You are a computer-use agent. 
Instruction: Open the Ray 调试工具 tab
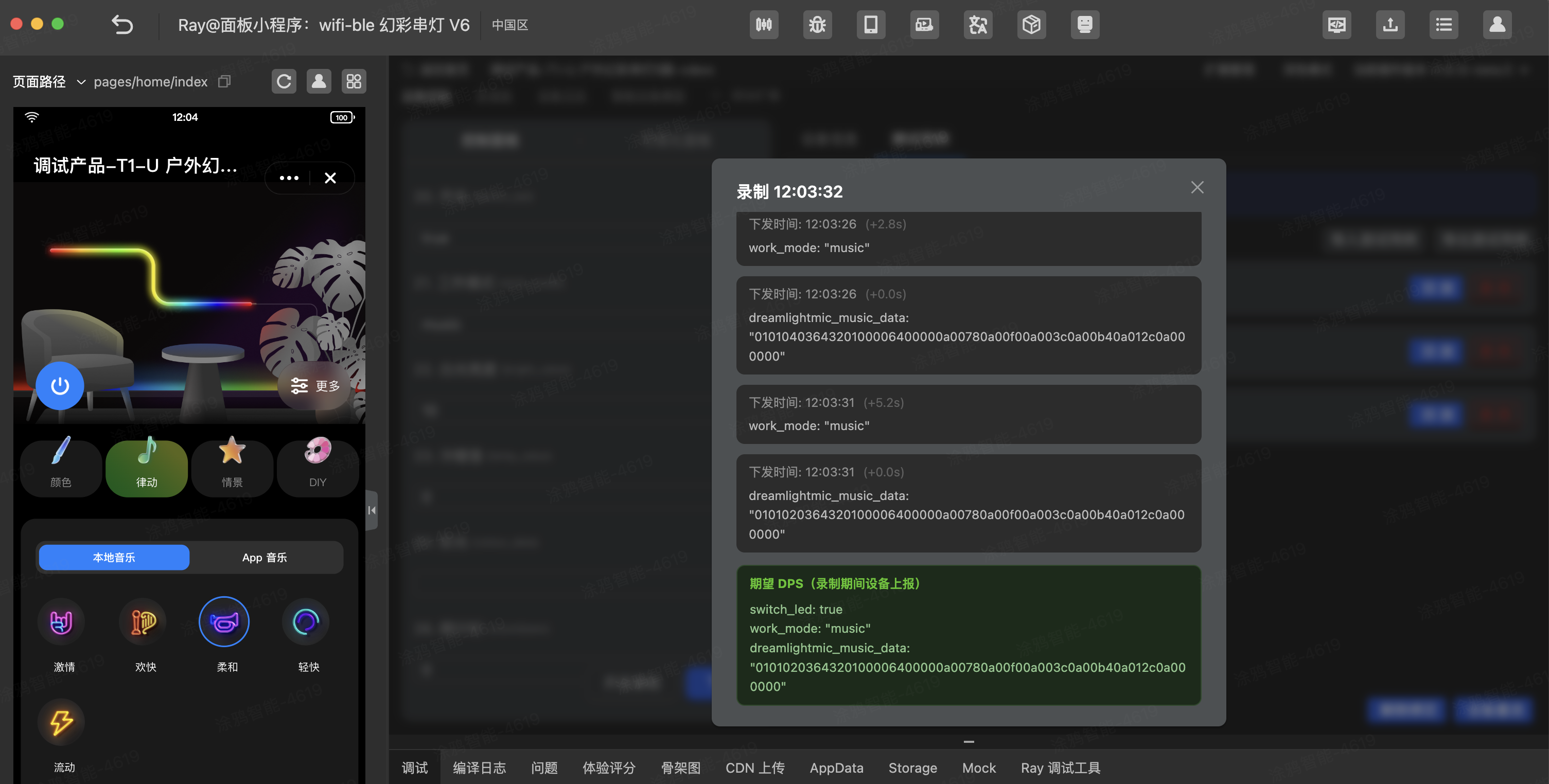point(1060,768)
